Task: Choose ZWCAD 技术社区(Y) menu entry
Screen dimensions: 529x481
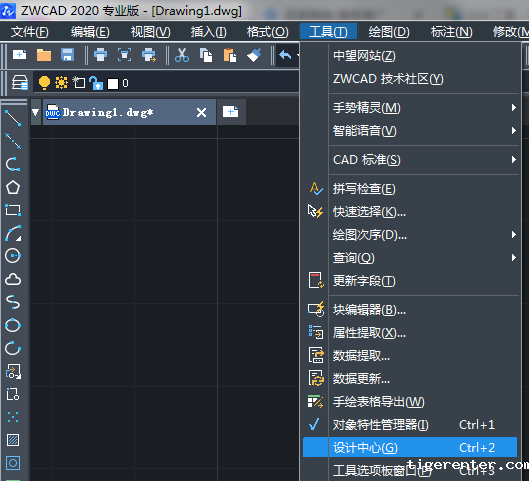Action: point(410,79)
